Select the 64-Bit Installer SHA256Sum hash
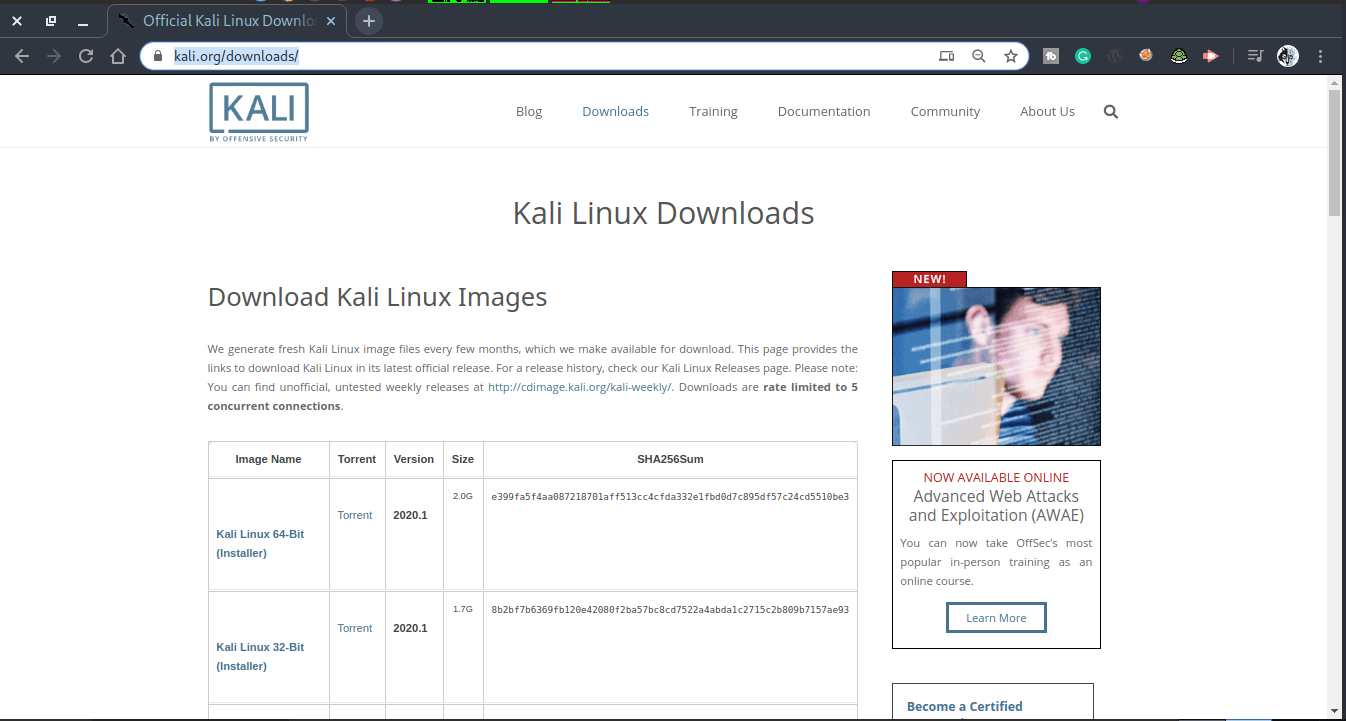 (x=670, y=496)
